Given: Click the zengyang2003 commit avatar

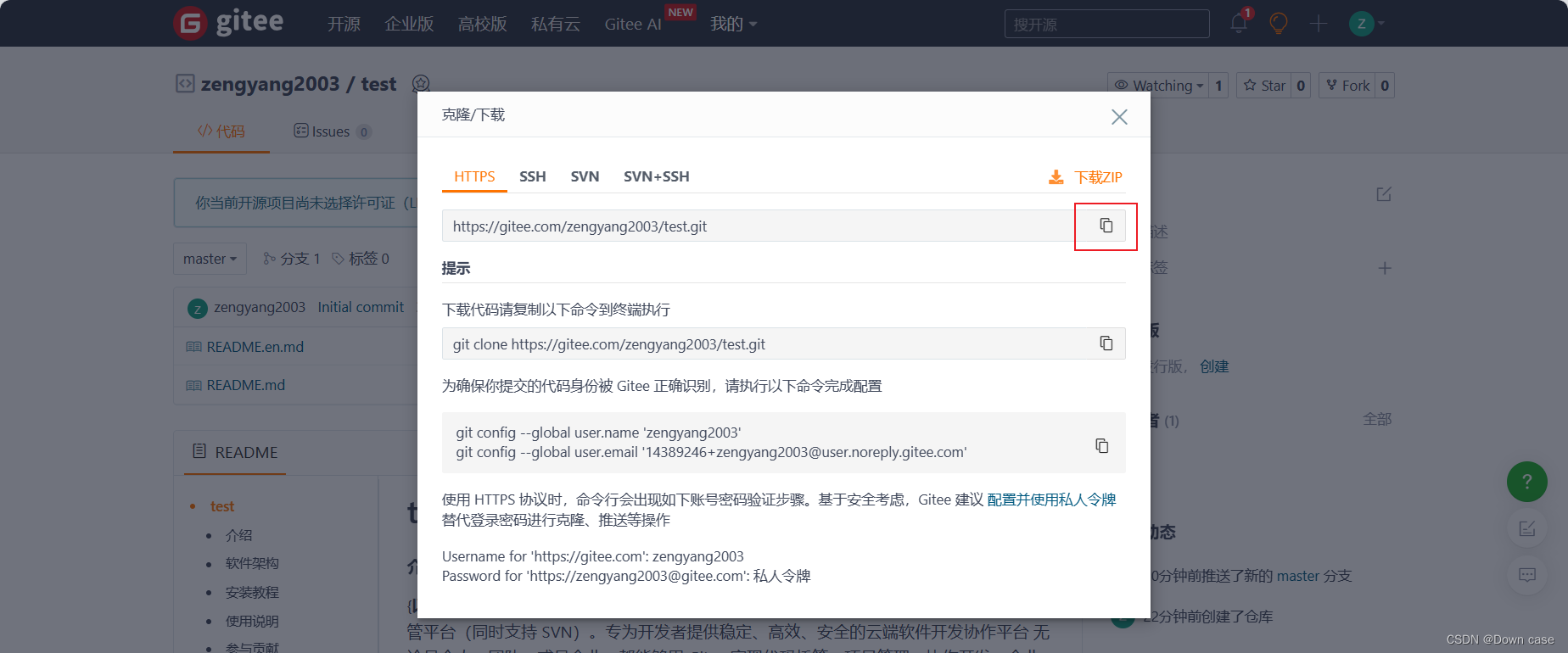Looking at the screenshot, I should tap(197, 309).
